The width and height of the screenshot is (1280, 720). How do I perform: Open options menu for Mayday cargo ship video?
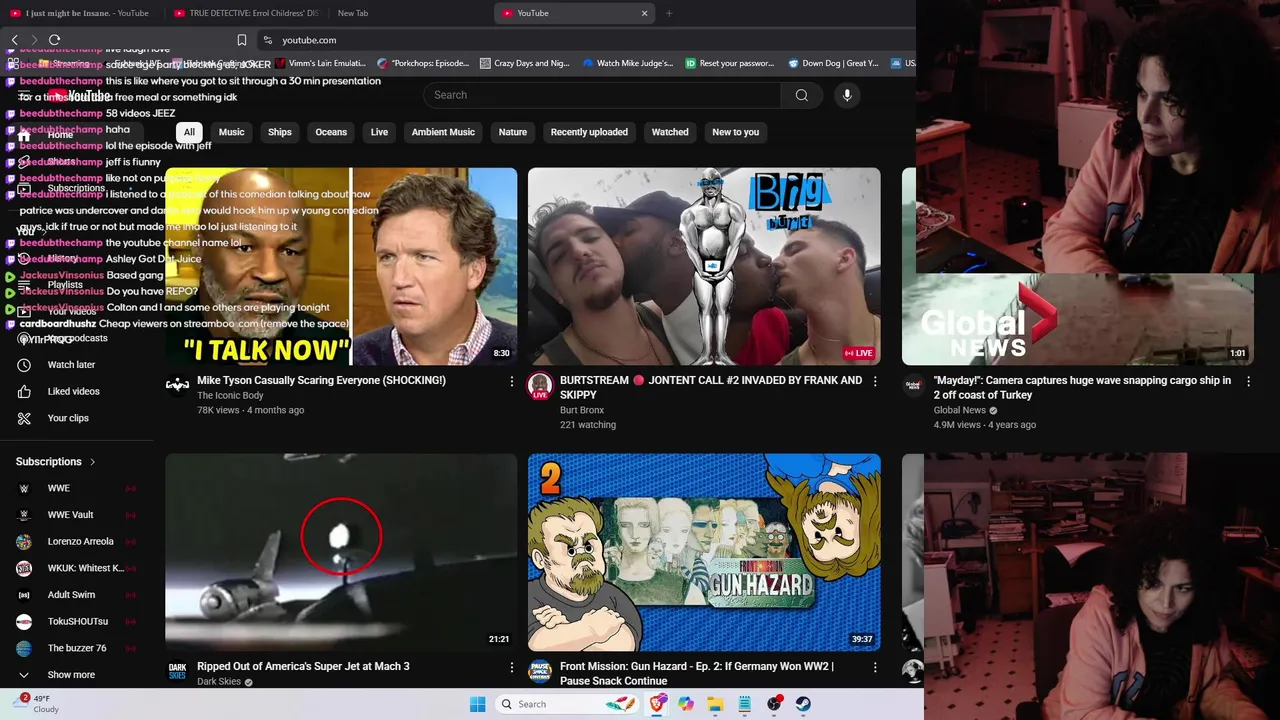click(x=1248, y=381)
